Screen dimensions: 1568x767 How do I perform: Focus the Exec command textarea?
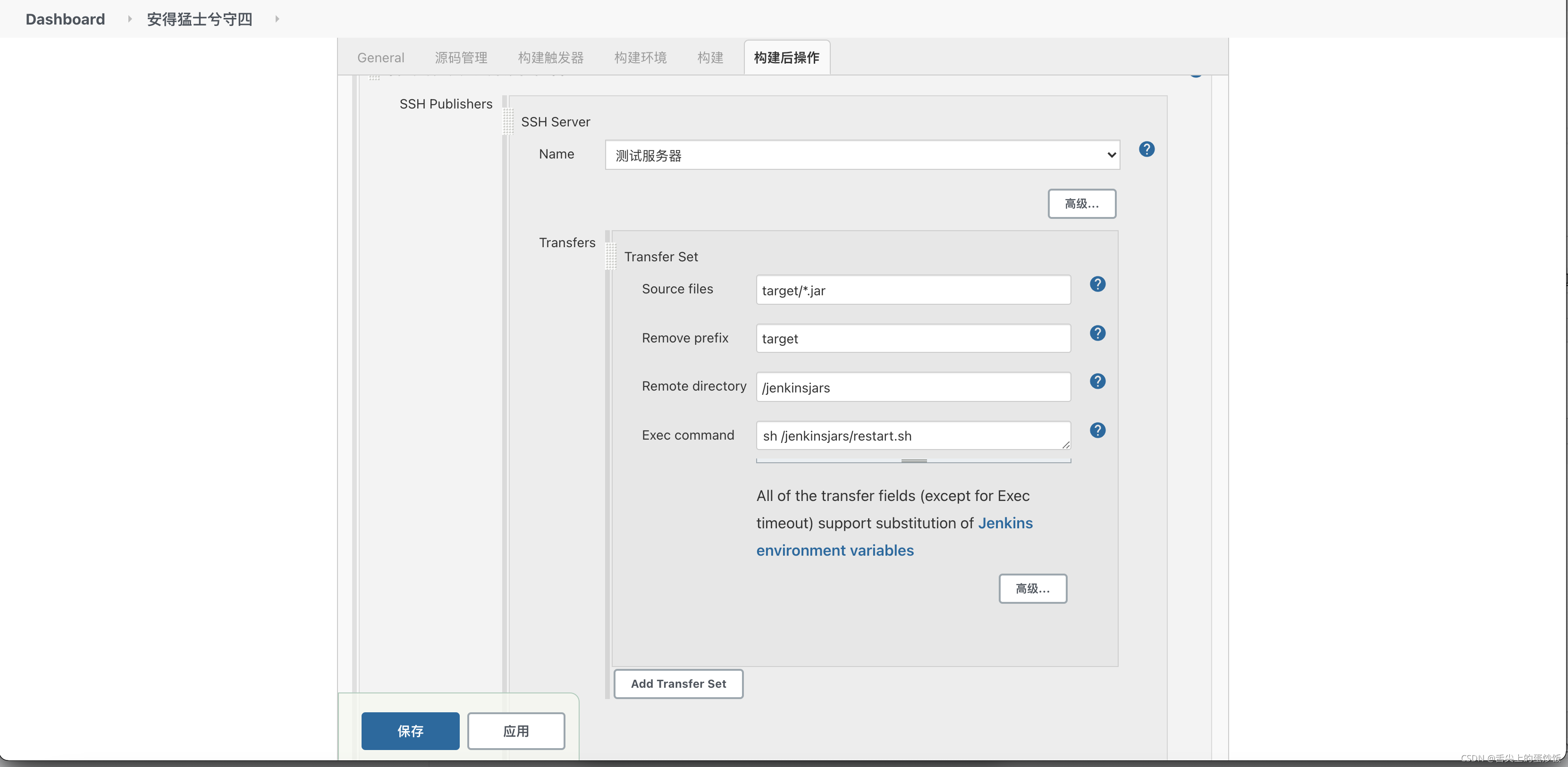(913, 435)
